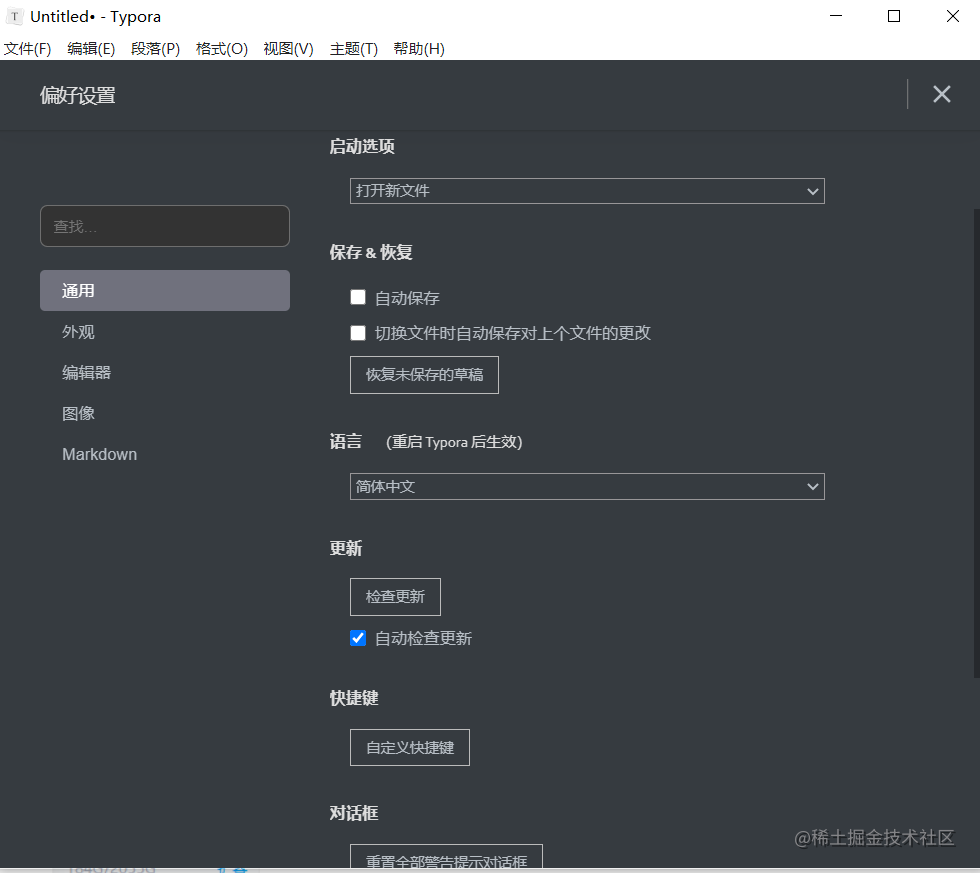
Task: Minimize the Typora window
Action: coord(836,16)
